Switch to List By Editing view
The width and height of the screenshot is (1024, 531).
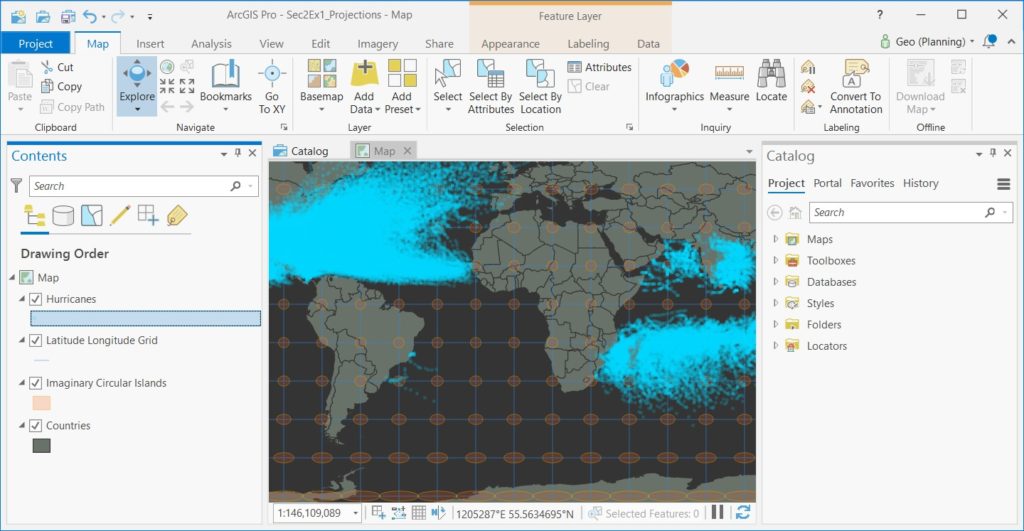point(120,216)
